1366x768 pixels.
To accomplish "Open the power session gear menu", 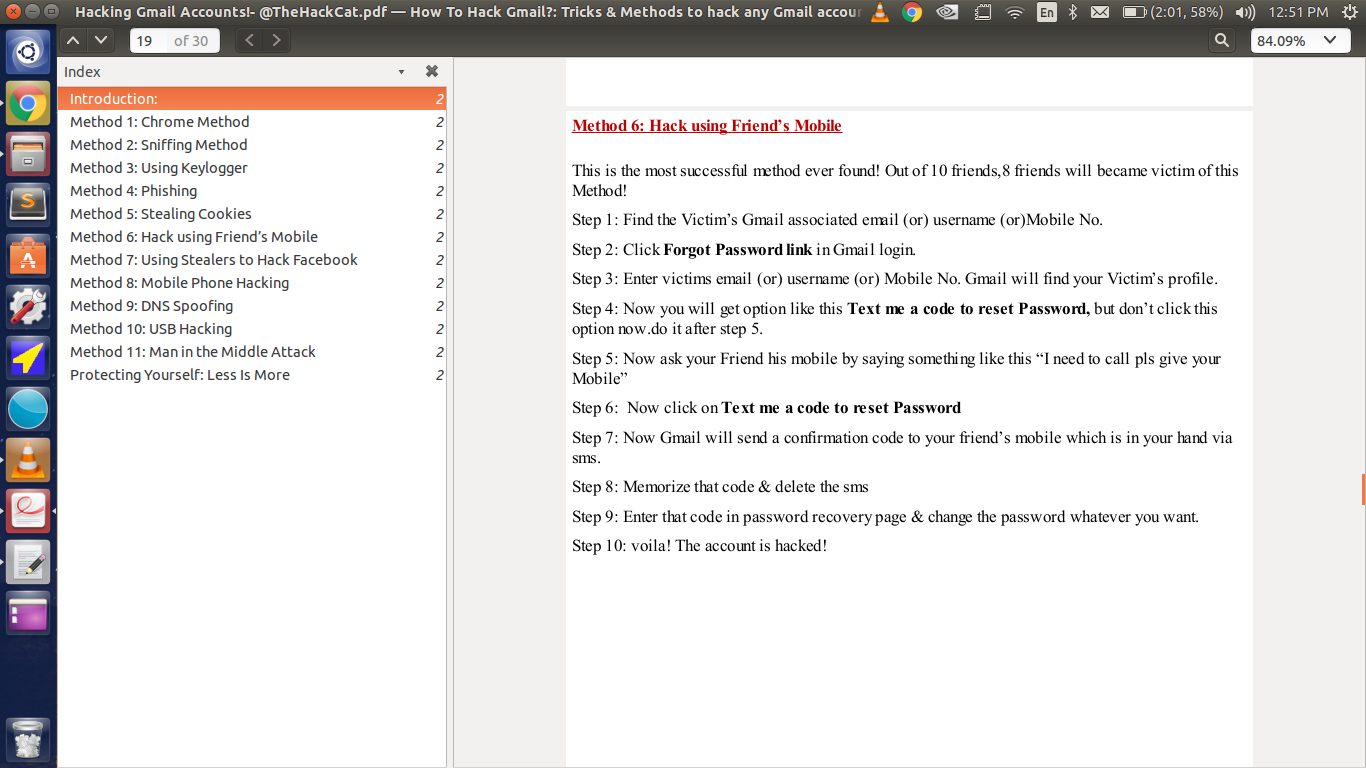I will [x=1349, y=12].
